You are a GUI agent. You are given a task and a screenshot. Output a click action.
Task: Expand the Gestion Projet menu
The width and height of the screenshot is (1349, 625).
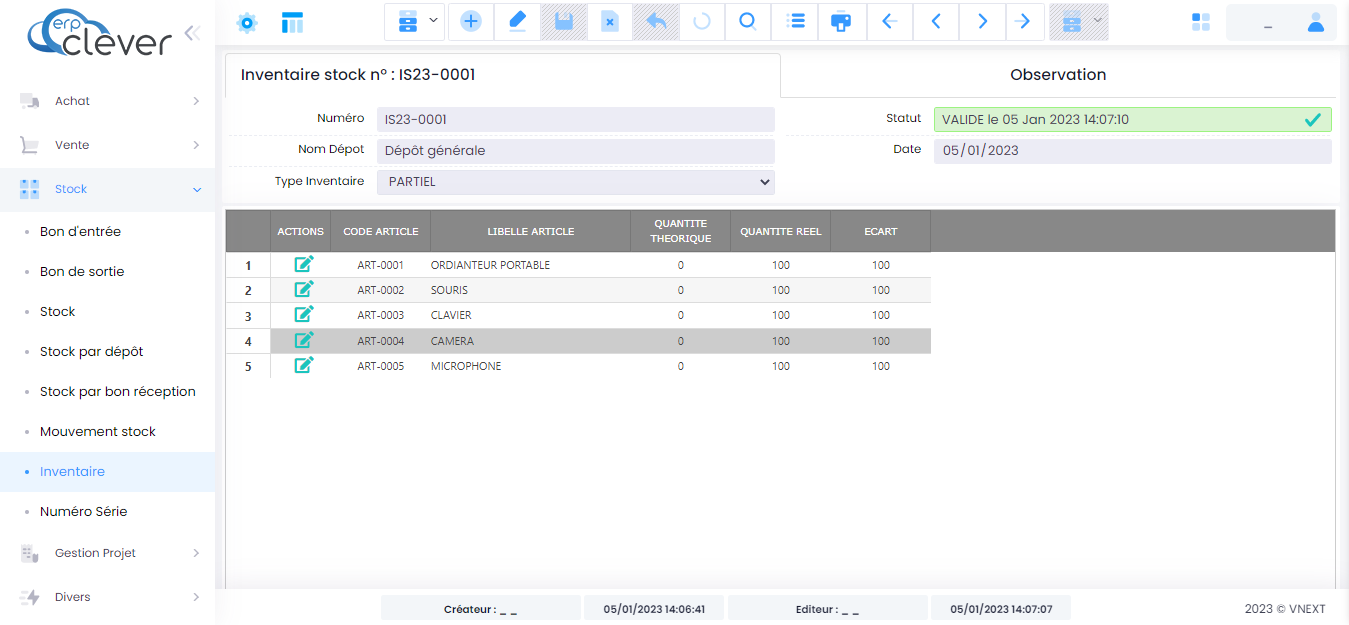click(108, 553)
